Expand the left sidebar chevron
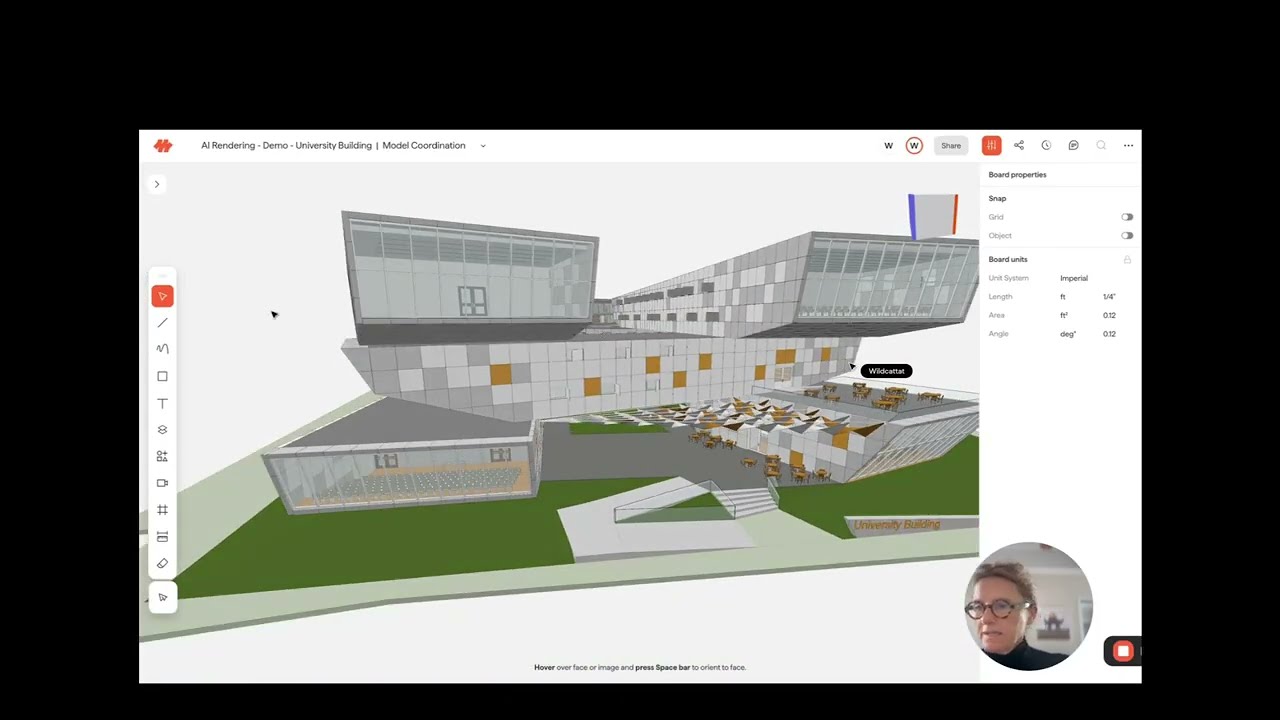The image size is (1280, 720). [x=156, y=184]
